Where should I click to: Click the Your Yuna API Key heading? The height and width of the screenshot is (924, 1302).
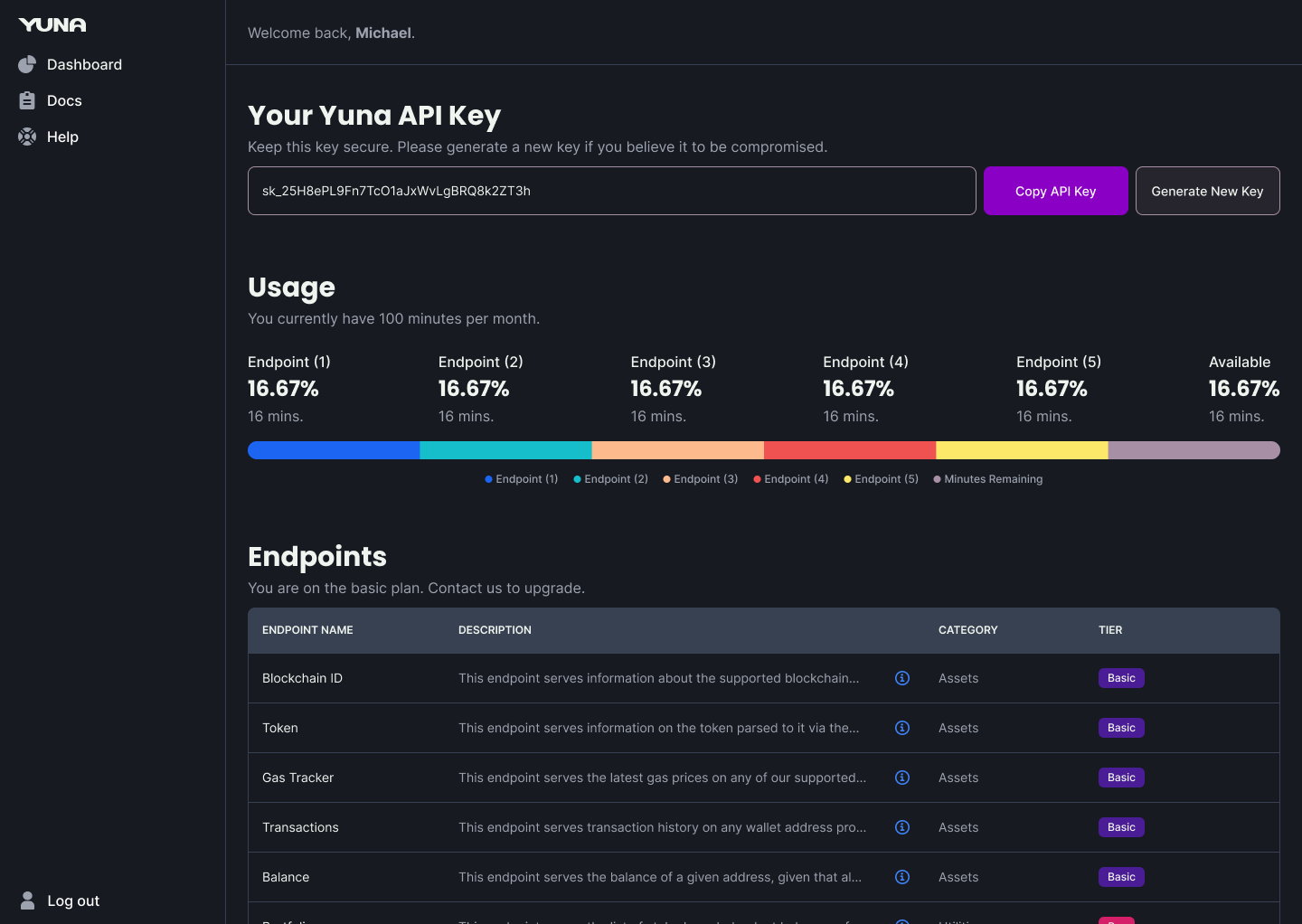click(374, 116)
